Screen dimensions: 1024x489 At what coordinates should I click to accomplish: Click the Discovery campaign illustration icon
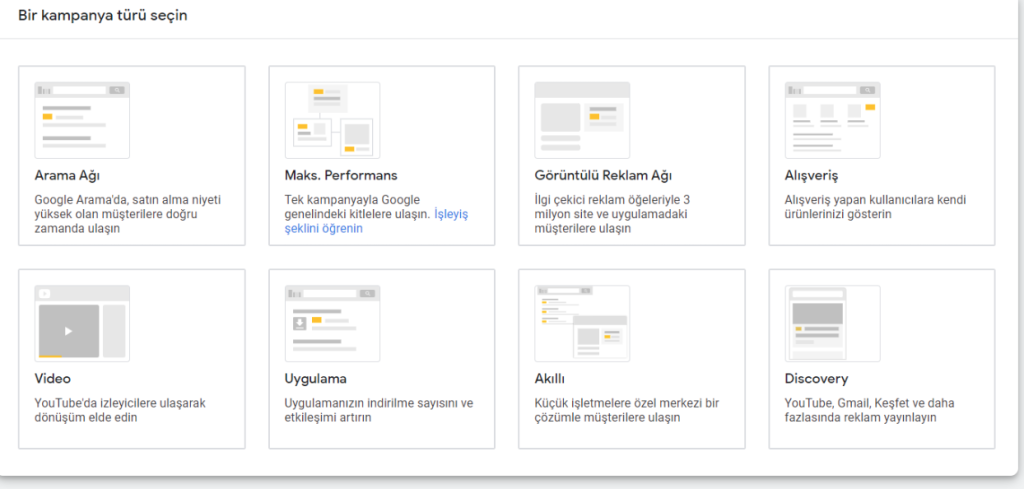pyautogui.click(x=832, y=323)
